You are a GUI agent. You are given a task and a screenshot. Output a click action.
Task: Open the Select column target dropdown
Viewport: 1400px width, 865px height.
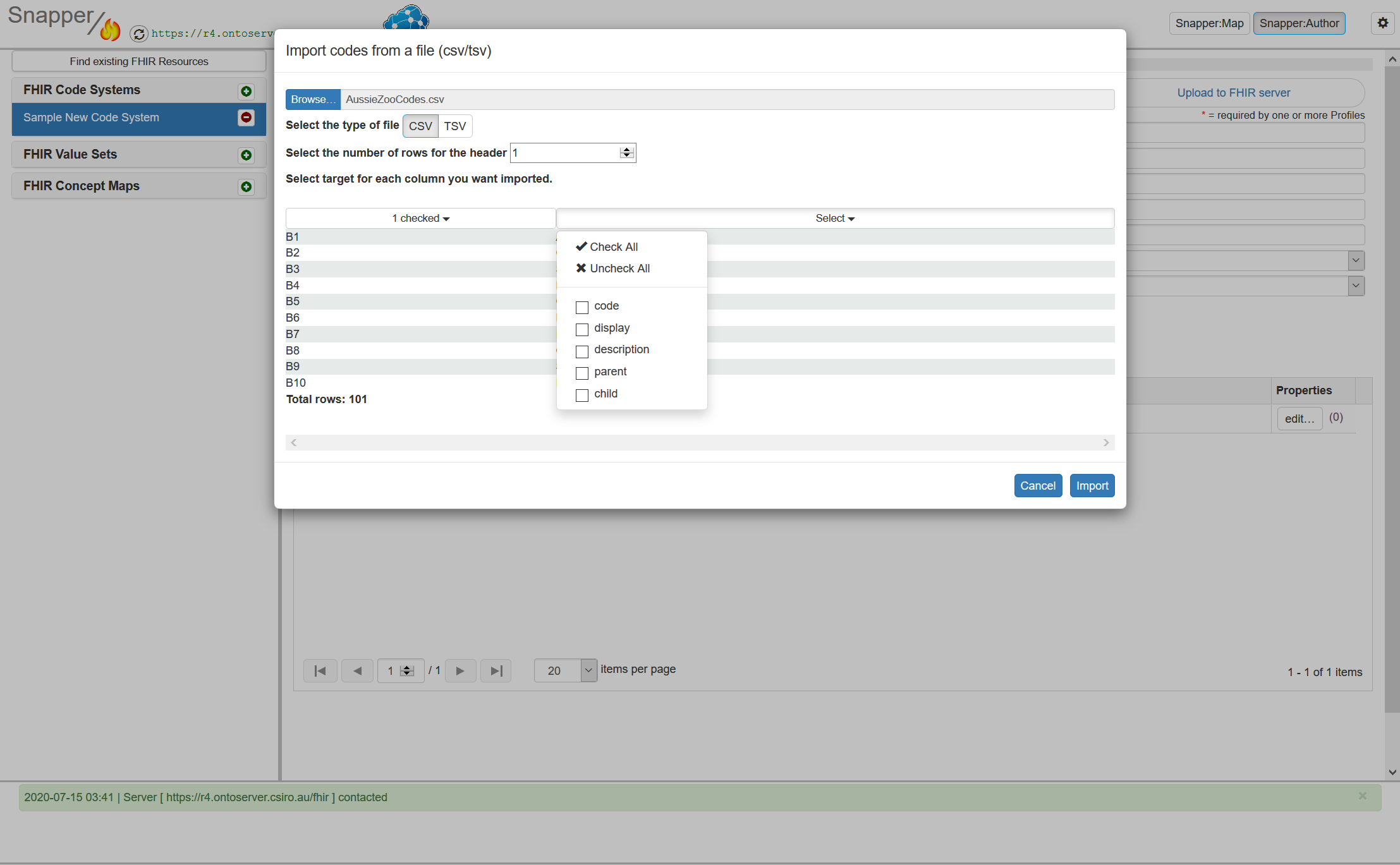835,218
